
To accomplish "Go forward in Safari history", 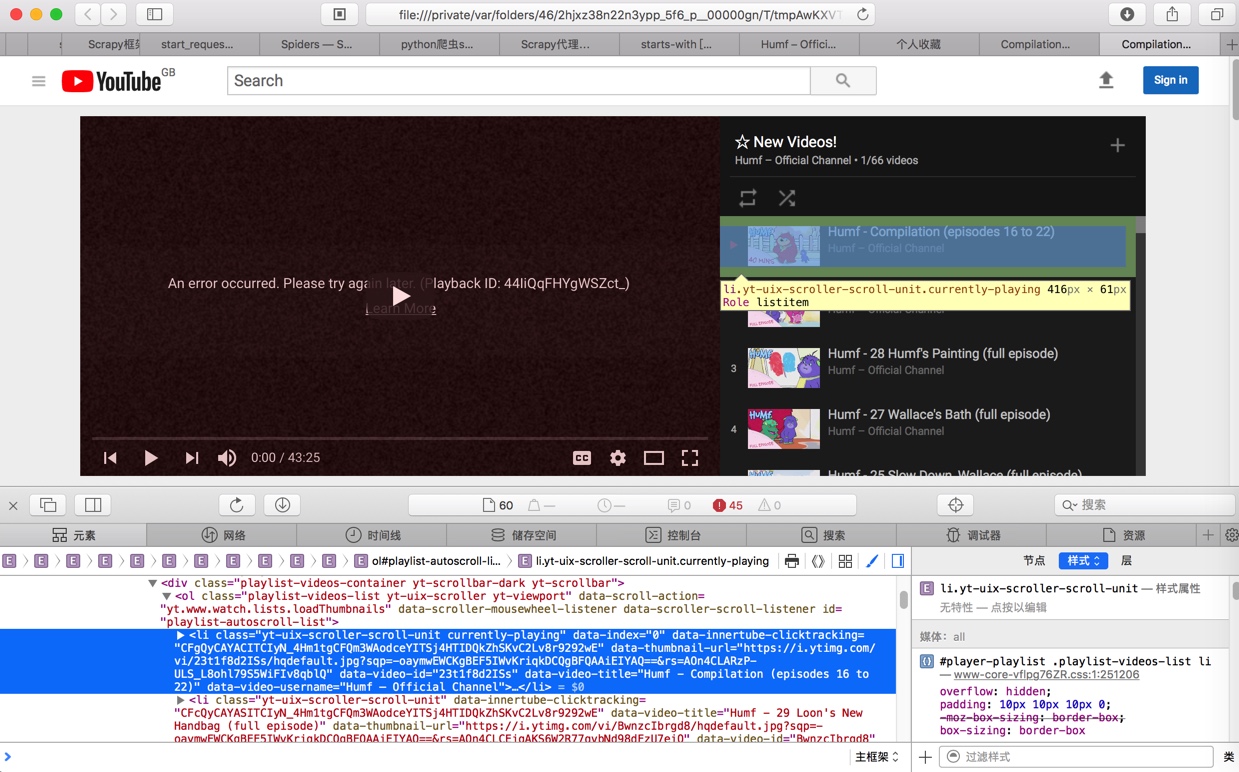I will click(114, 14).
